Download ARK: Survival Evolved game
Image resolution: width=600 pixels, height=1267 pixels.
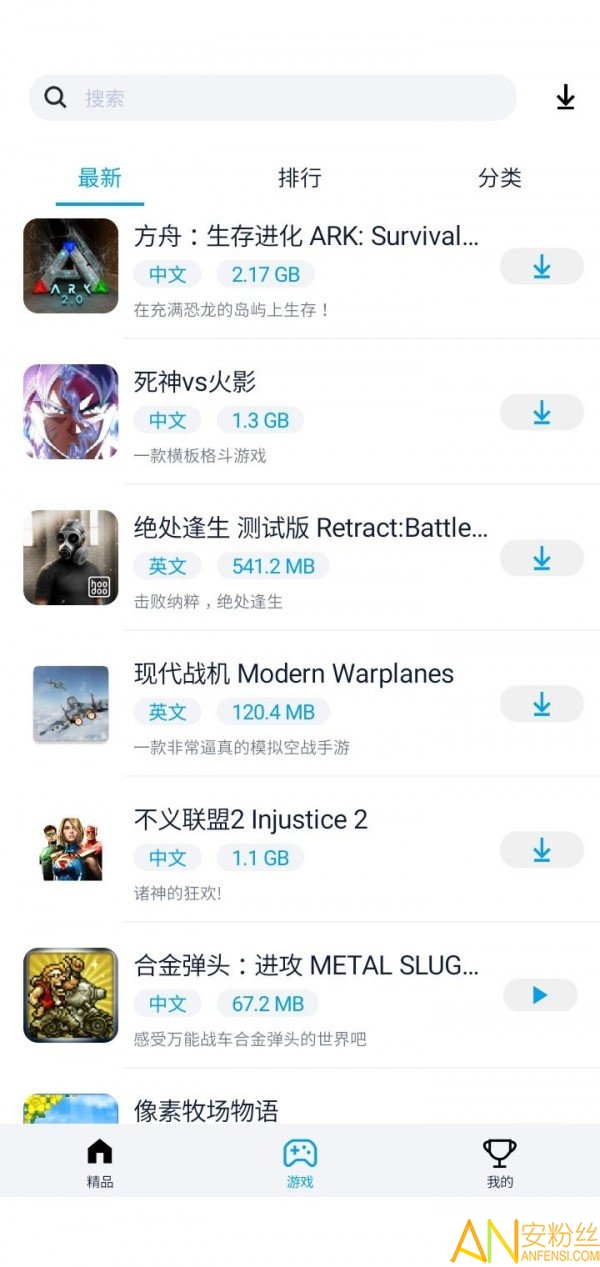click(541, 266)
